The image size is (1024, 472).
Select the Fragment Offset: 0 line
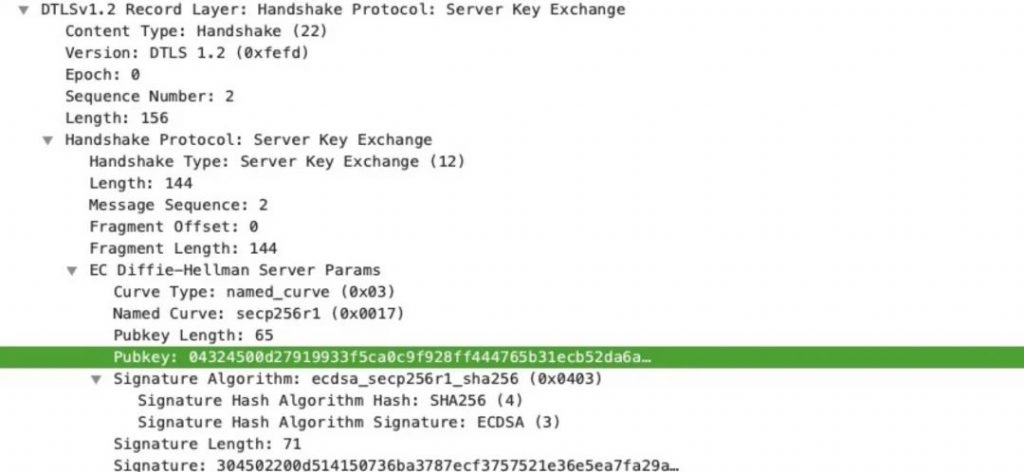[x=173, y=227]
